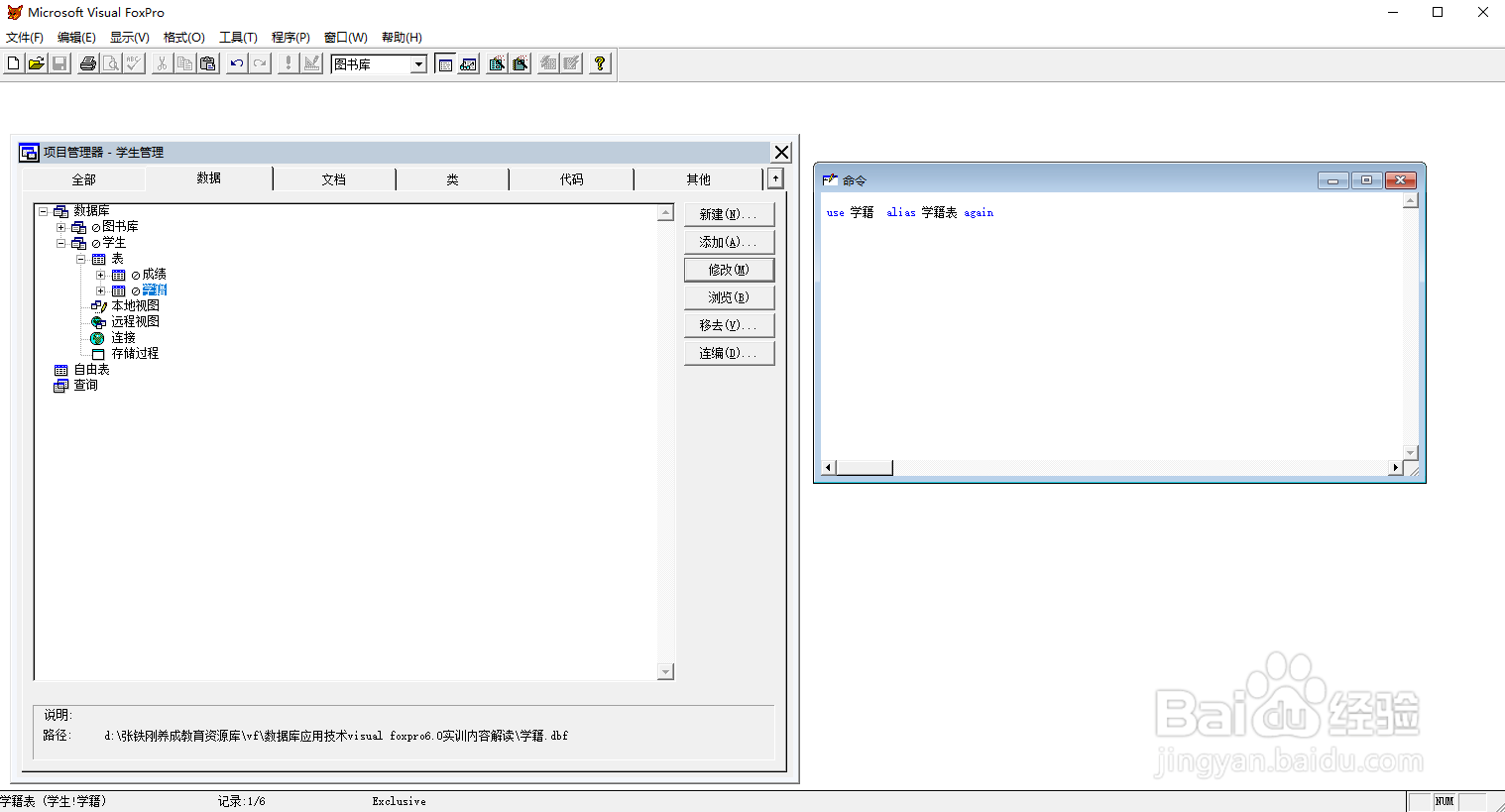Collapse the 数据库 root tree node
Screen dimensions: 1505x812
[44, 211]
